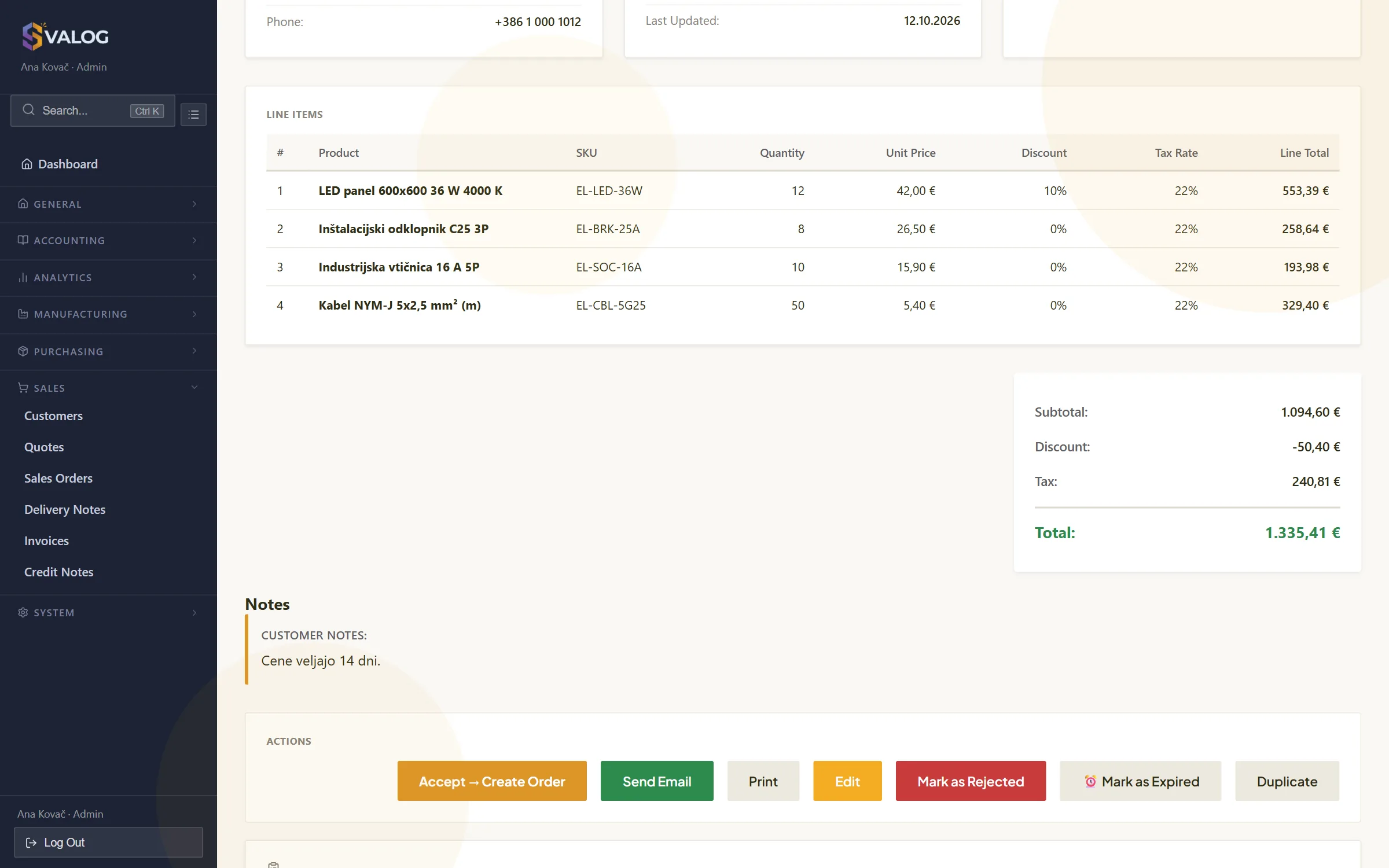Expand the System section chevron

[194, 612]
